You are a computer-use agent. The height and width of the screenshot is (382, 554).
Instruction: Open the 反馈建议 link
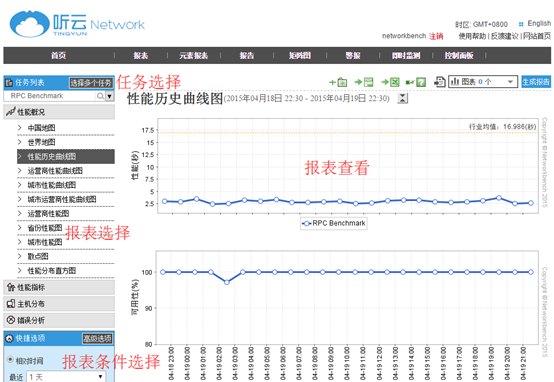click(505, 36)
